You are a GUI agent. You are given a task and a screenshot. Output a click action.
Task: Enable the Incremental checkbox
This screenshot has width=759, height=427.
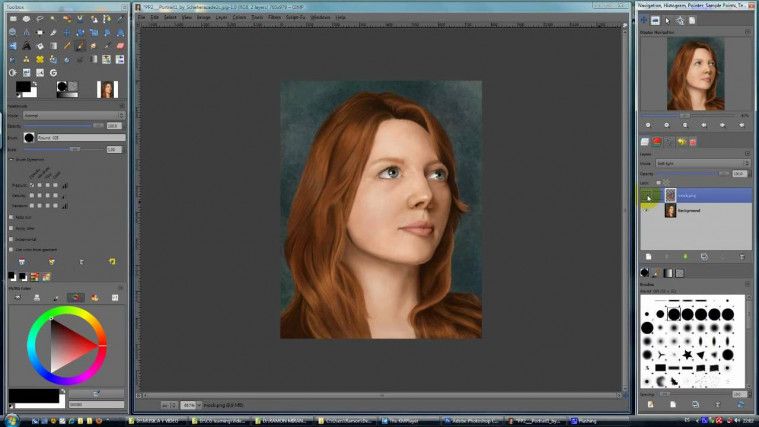click(11, 239)
